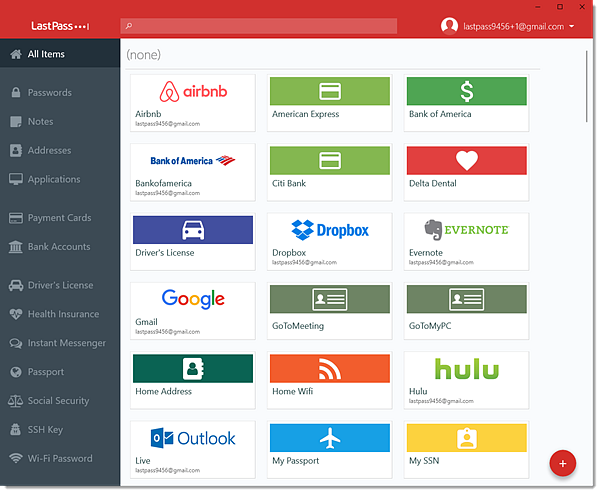Open the Home Wifi tile

329,380
